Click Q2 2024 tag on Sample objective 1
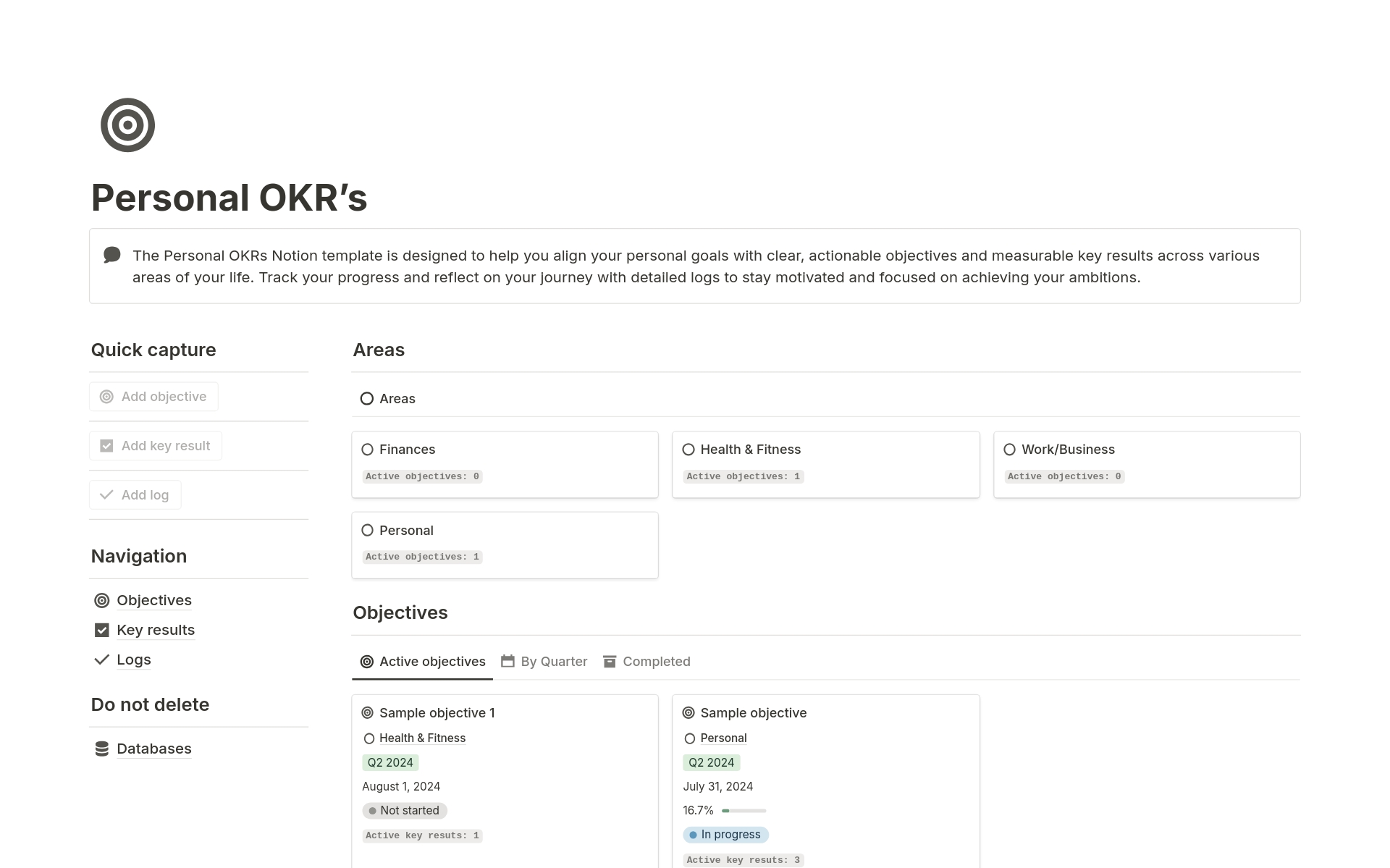This screenshot has width=1390, height=868. (x=390, y=762)
